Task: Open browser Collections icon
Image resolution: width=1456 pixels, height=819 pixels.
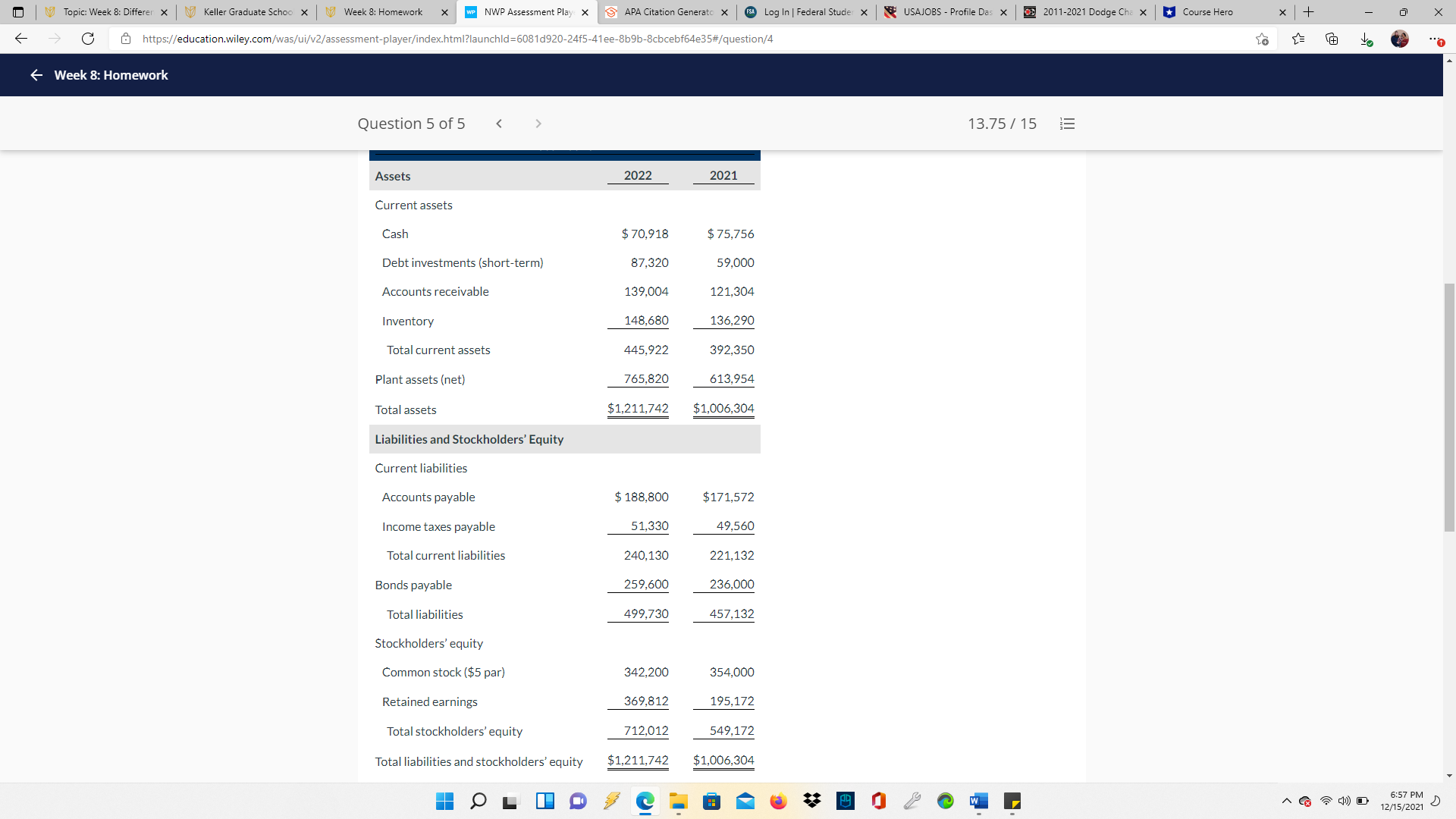Action: click(1332, 39)
